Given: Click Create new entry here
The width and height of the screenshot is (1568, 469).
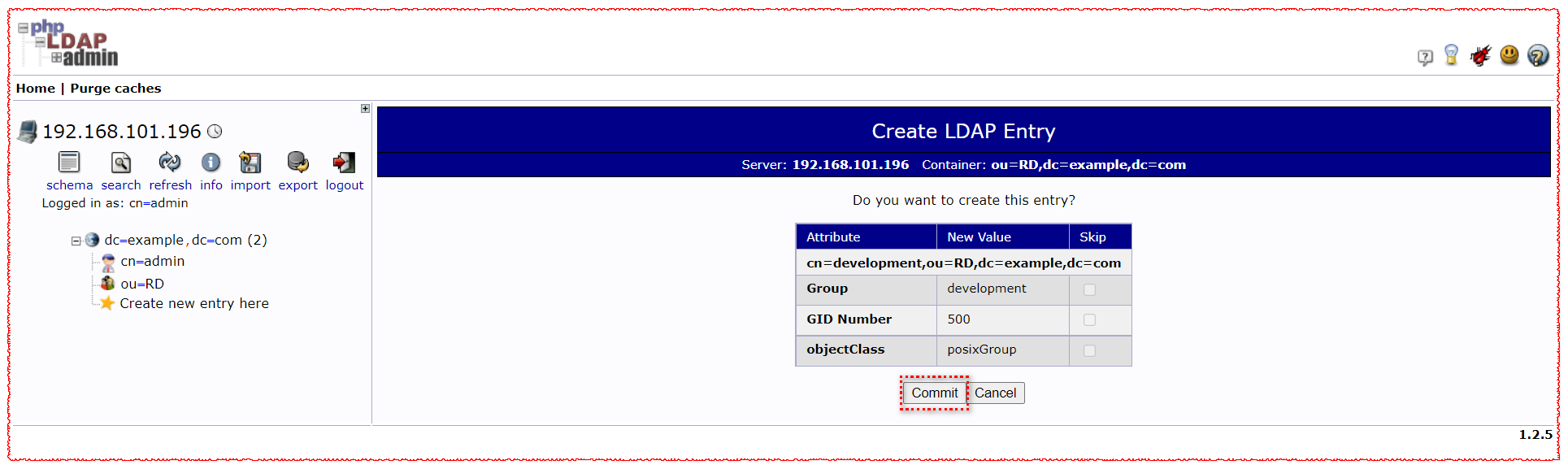Looking at the screenshot, I should click(x=194, y=303).
